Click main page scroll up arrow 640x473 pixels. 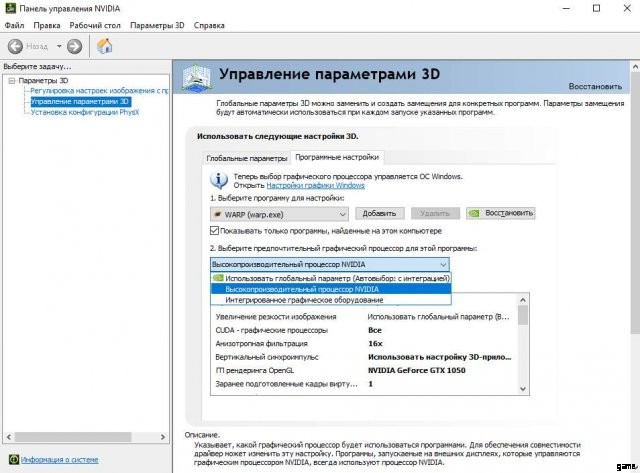click(635, 67)
